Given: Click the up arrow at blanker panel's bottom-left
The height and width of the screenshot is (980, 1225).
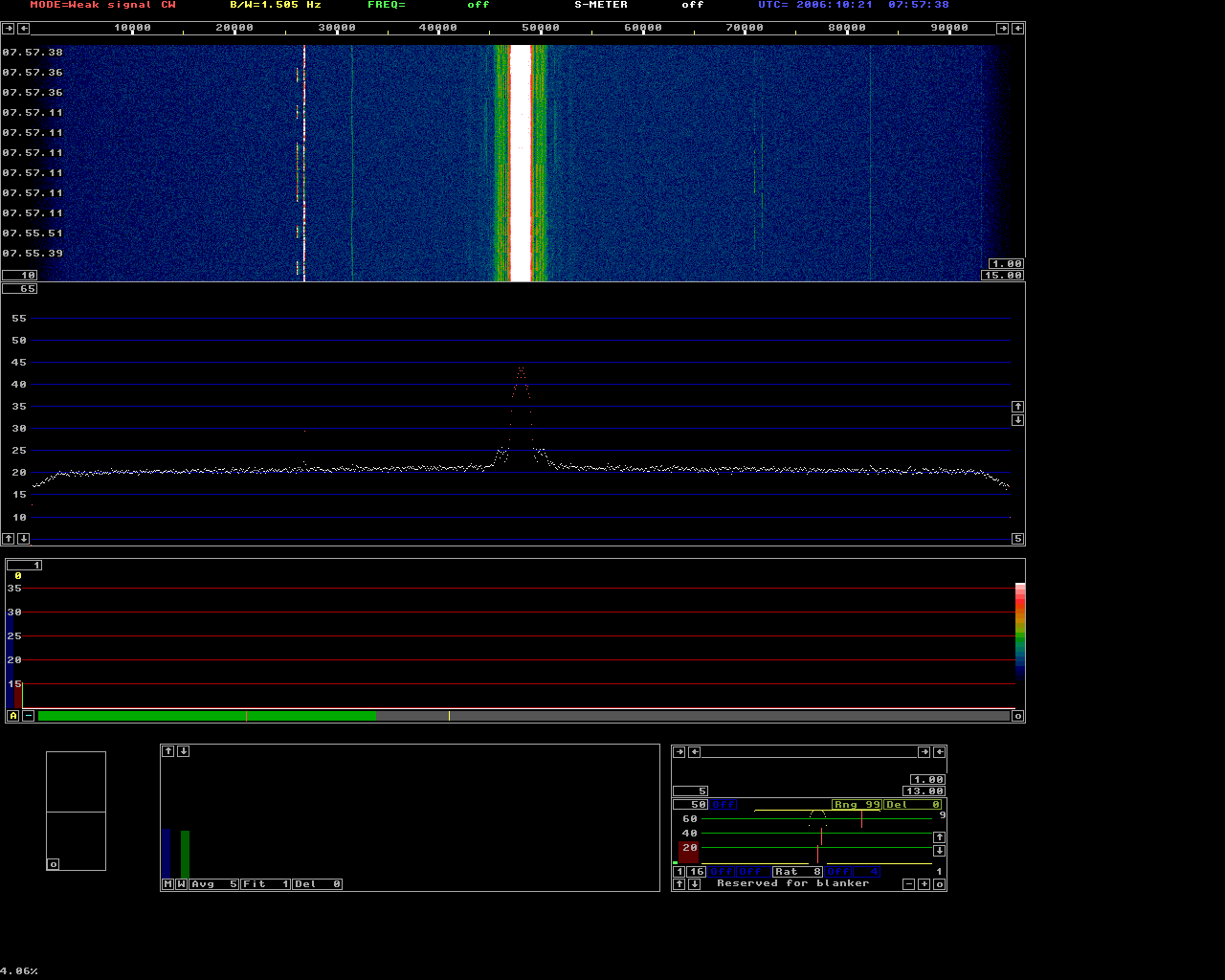Looking at the screenshot, I should (679, 884).
